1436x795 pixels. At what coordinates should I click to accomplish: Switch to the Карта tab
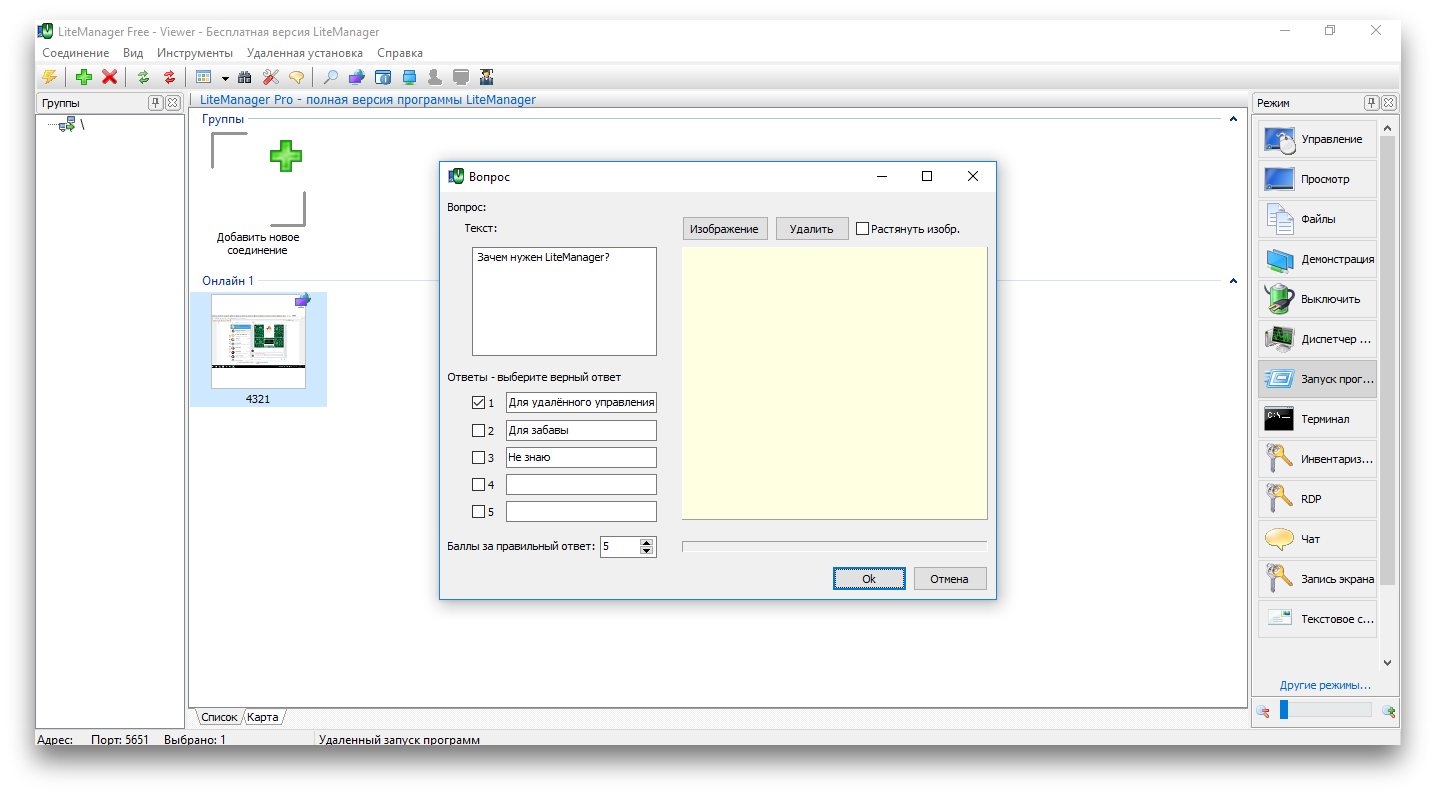click(x=263, y=717)
